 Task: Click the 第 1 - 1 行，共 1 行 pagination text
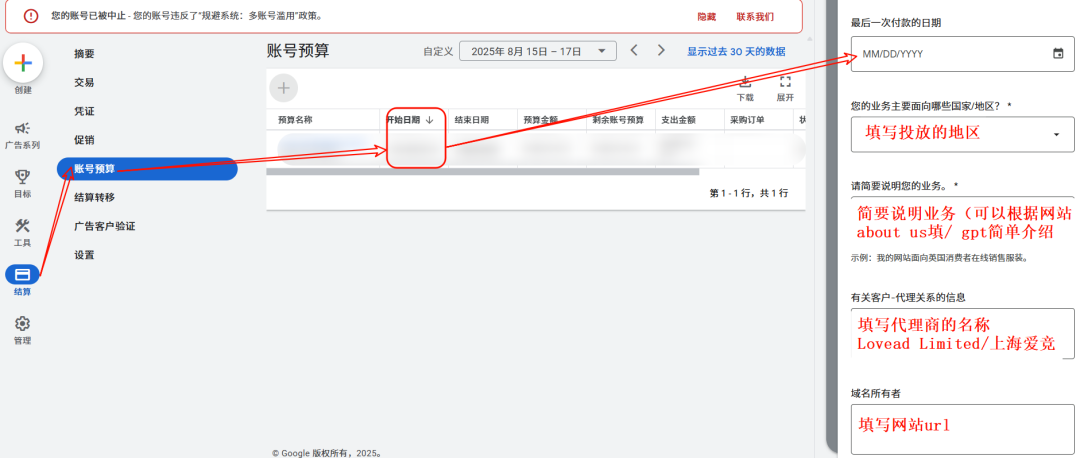[749, 194]
